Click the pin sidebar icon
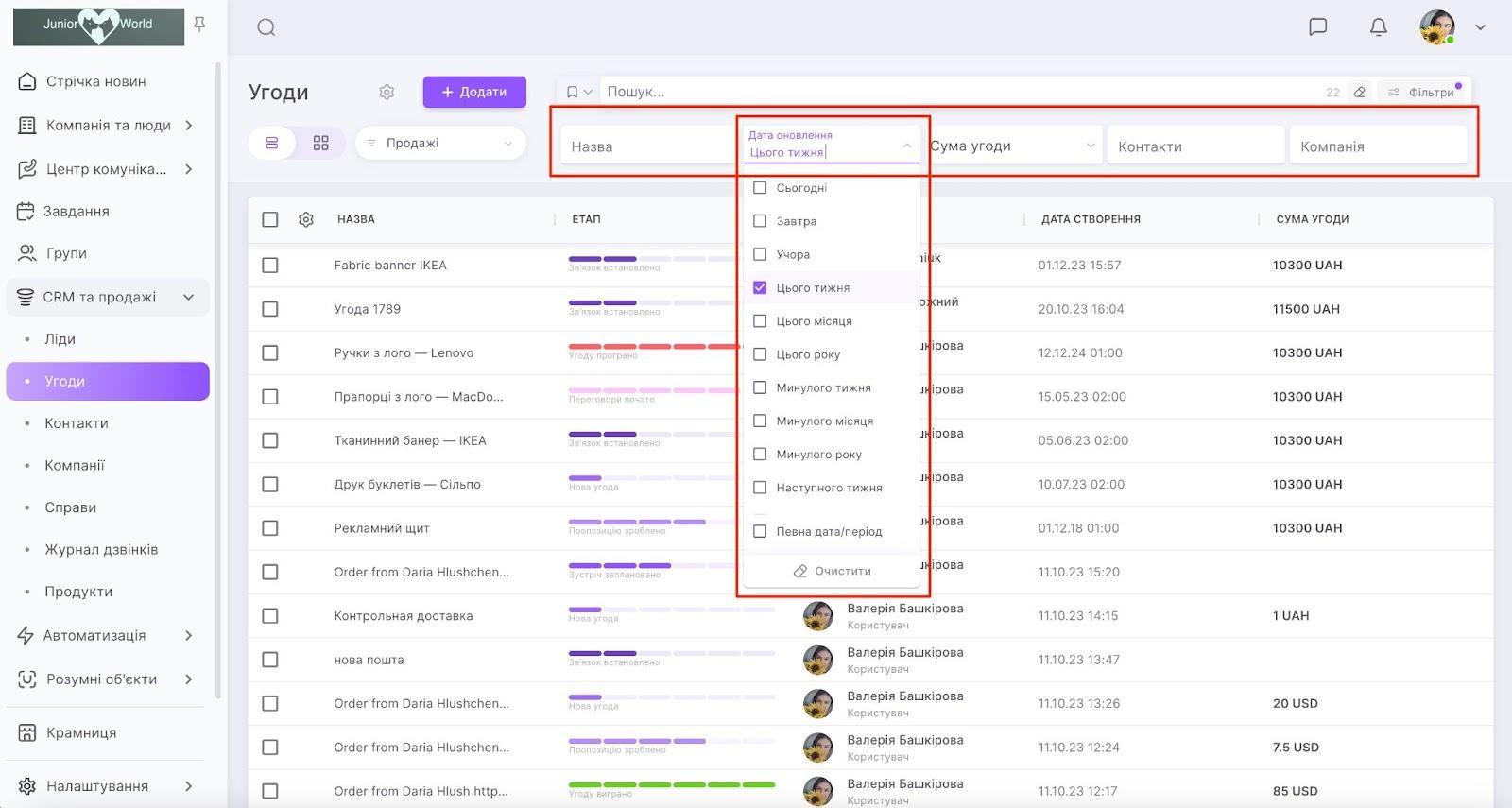Image resolution: width=1512 pixels, height=808 pixels. pyautogui.click(x=199, y=25)
